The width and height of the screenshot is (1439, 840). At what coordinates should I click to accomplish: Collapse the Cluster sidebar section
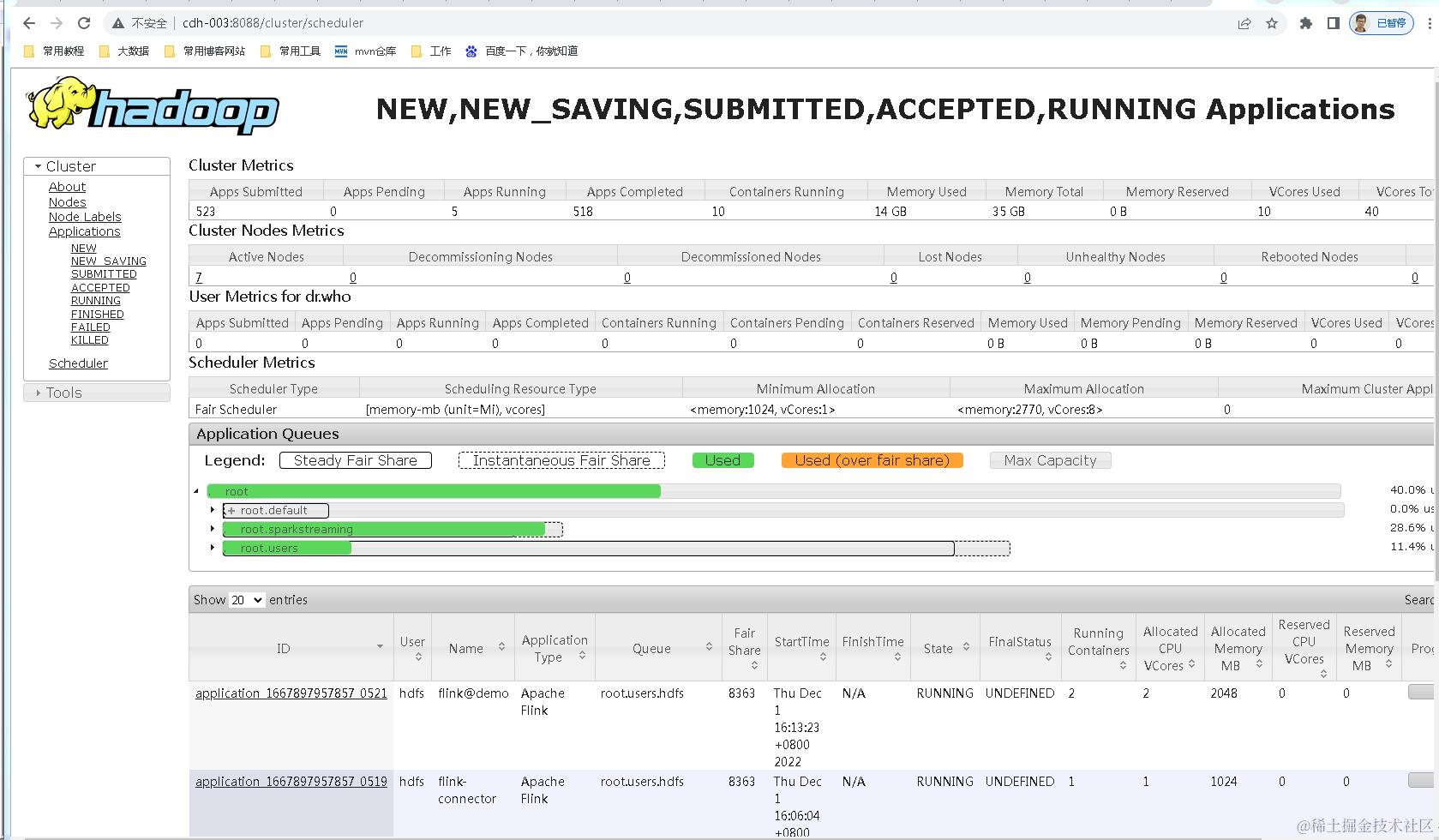pos(97,166)
